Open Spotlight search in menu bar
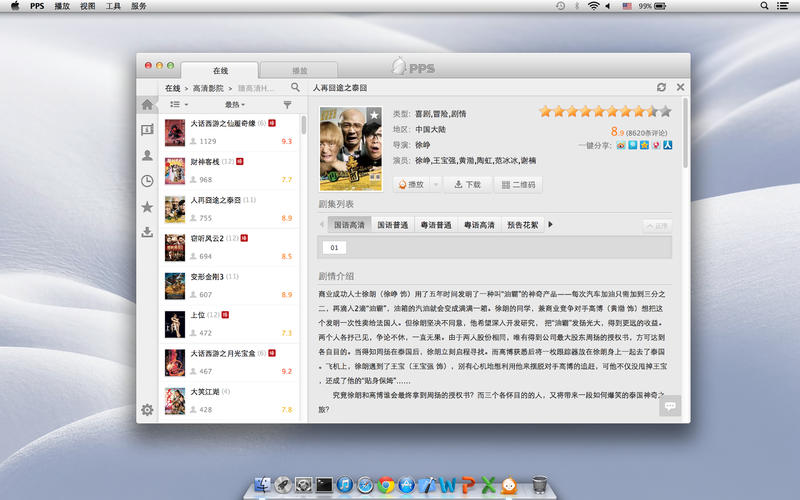Image resolution: width=800 pixels, height=500 pixels. pyautogui.click(x=764, y=6)
